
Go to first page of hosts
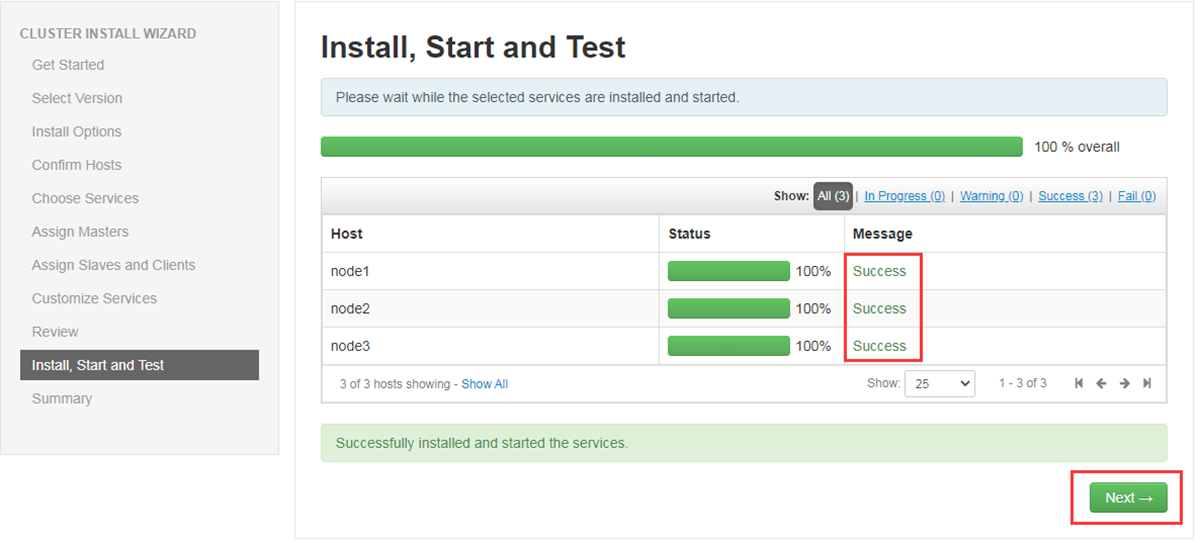click(x=1079, y=383)
